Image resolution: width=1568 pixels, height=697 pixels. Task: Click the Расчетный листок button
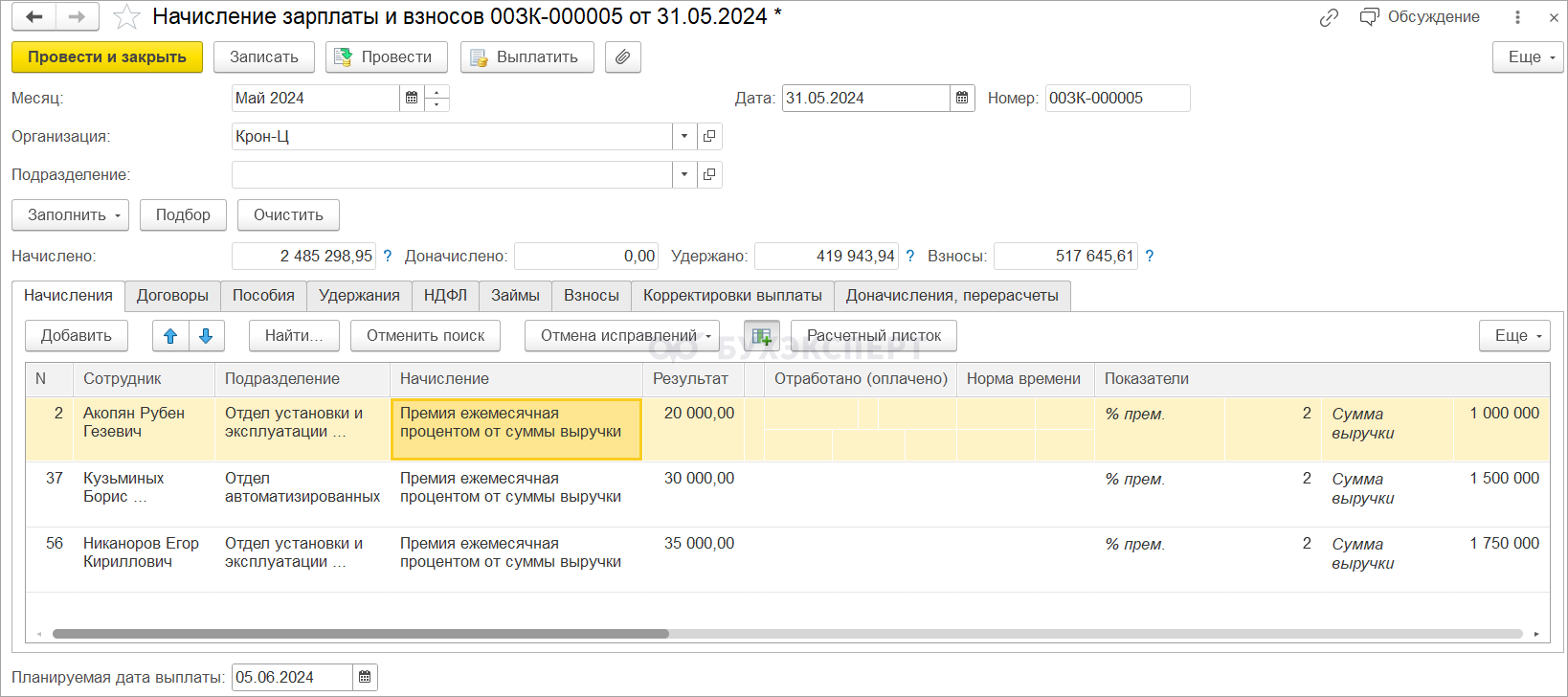873,336
